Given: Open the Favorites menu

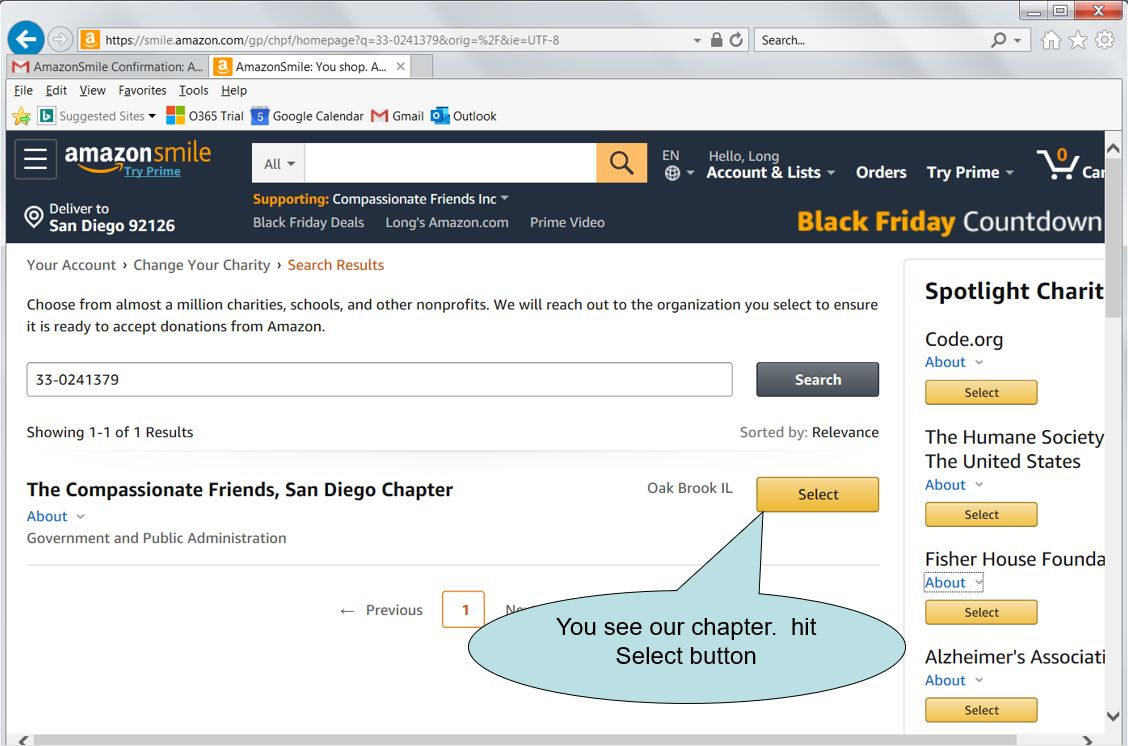Looking at the screenshot, I should [142, 90].
